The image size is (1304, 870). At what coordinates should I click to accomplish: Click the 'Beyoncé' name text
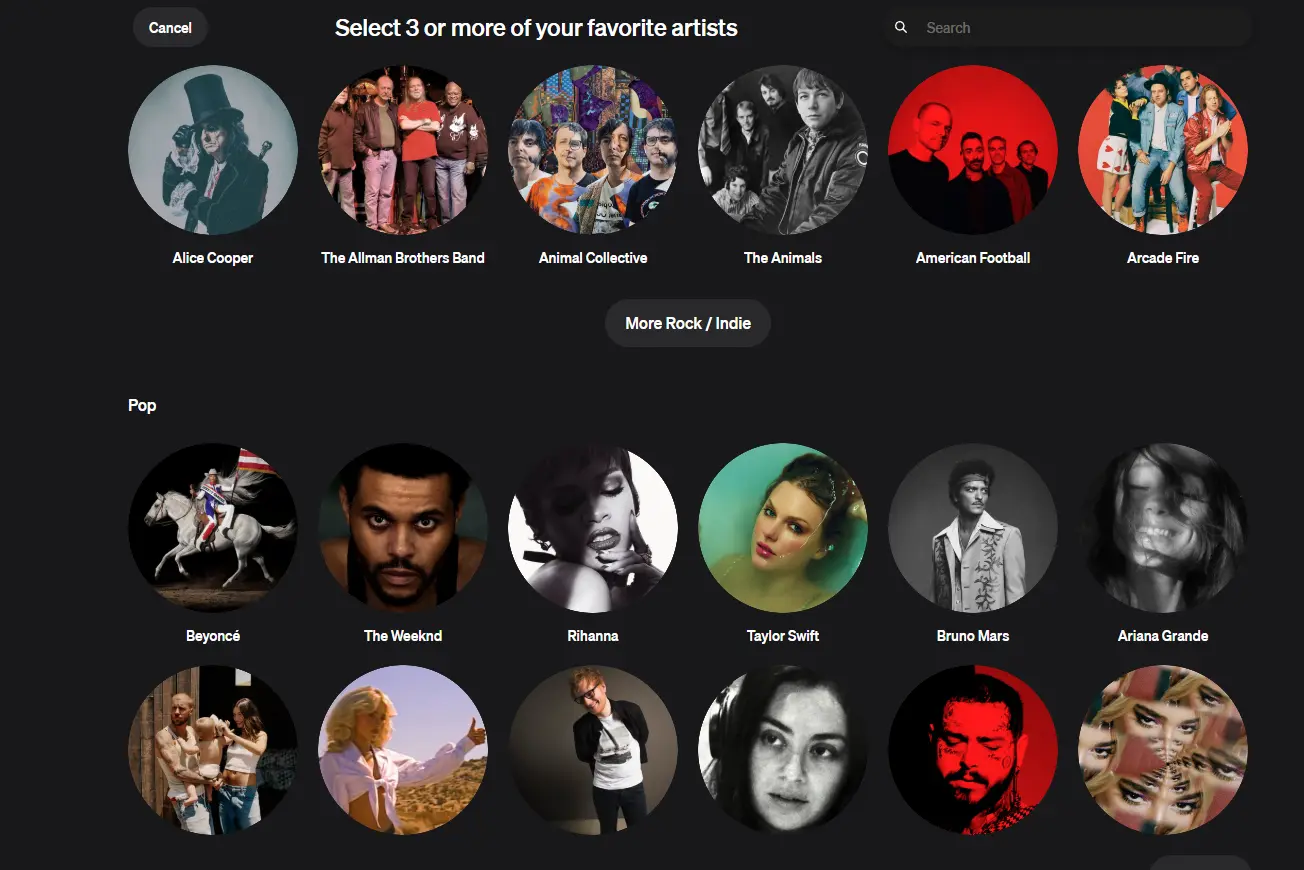click(213, 636)
